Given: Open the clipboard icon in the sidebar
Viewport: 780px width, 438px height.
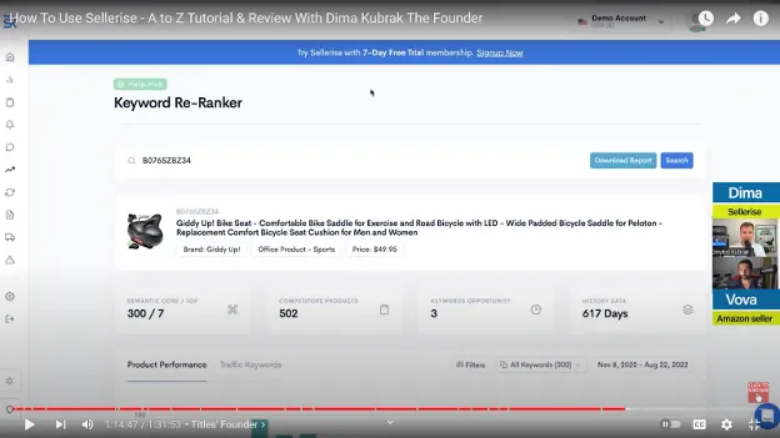Looking at the screenshot, I should point(10,102).
